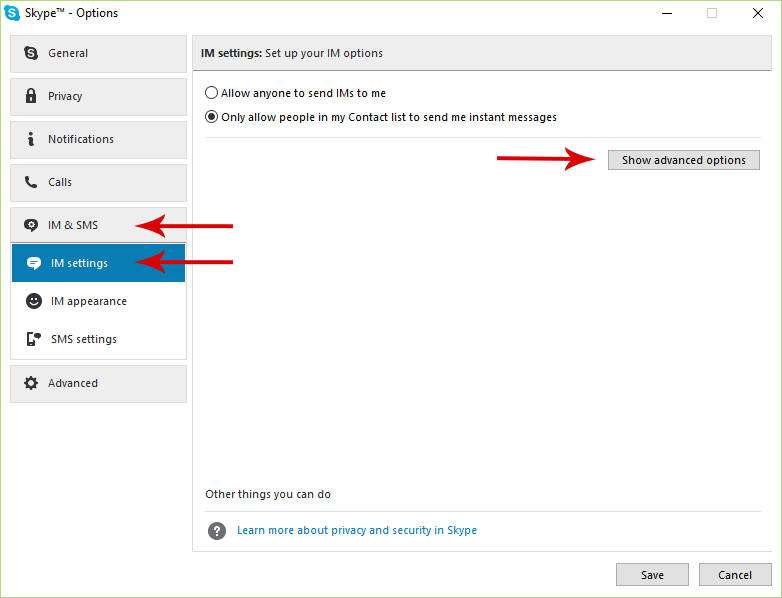Image resolution: width=782 pixels, height=598 pixels.
Task: Click the chat gear icon beside IM & SMS
Action: pyautogui.click(x=31, y=225)
